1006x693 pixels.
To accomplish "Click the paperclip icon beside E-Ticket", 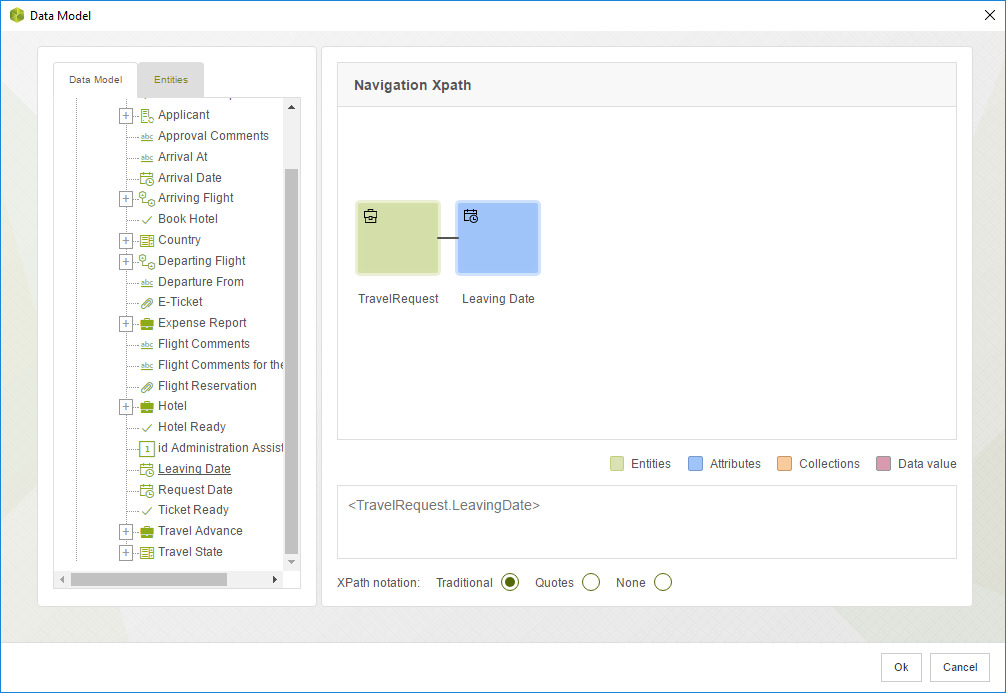I will tap(147, 302).
